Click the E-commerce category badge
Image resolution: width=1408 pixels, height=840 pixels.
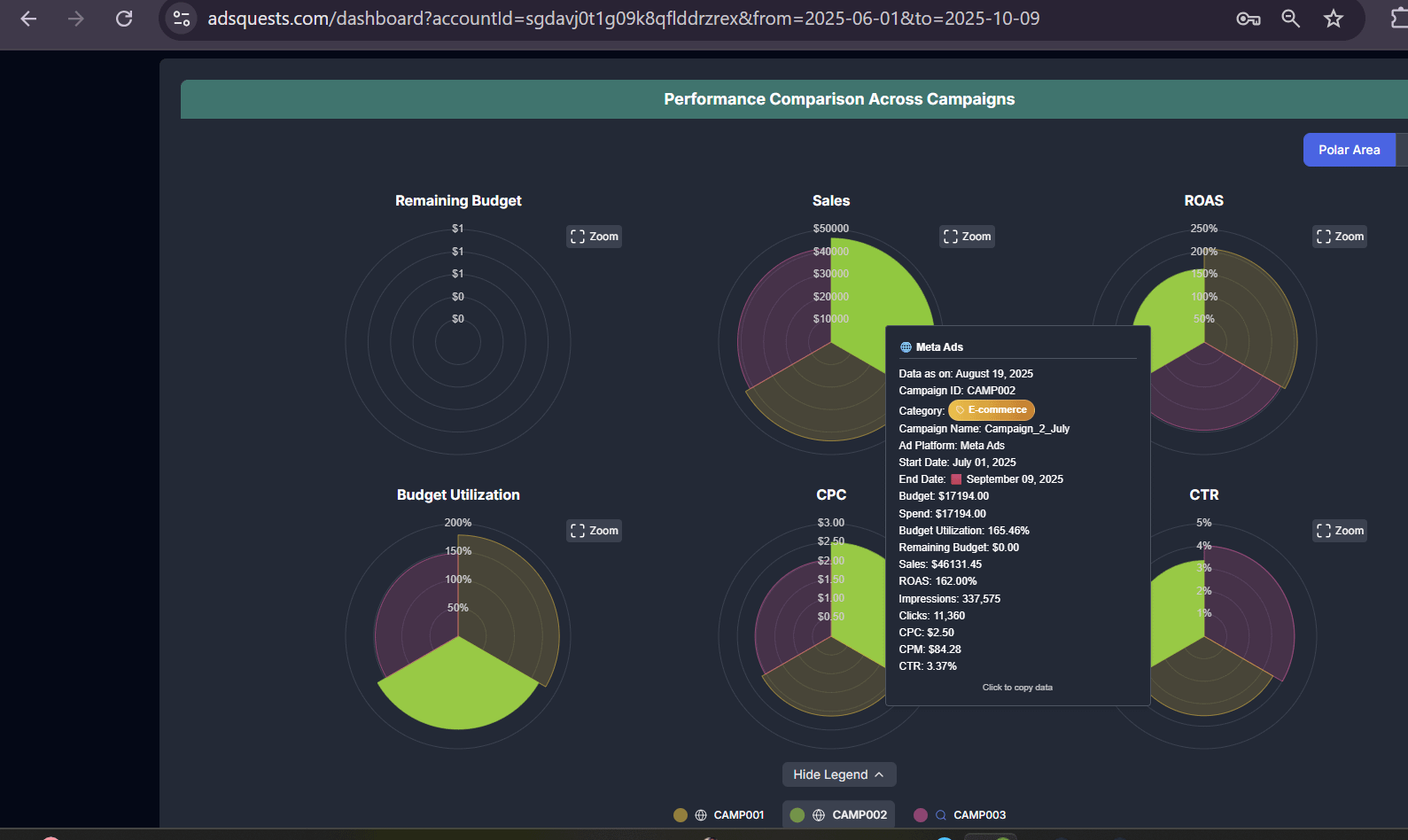[x=991, y=410]
